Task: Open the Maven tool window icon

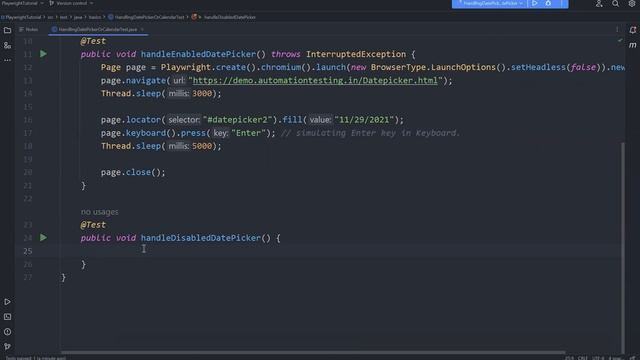Action: (632, 45)
